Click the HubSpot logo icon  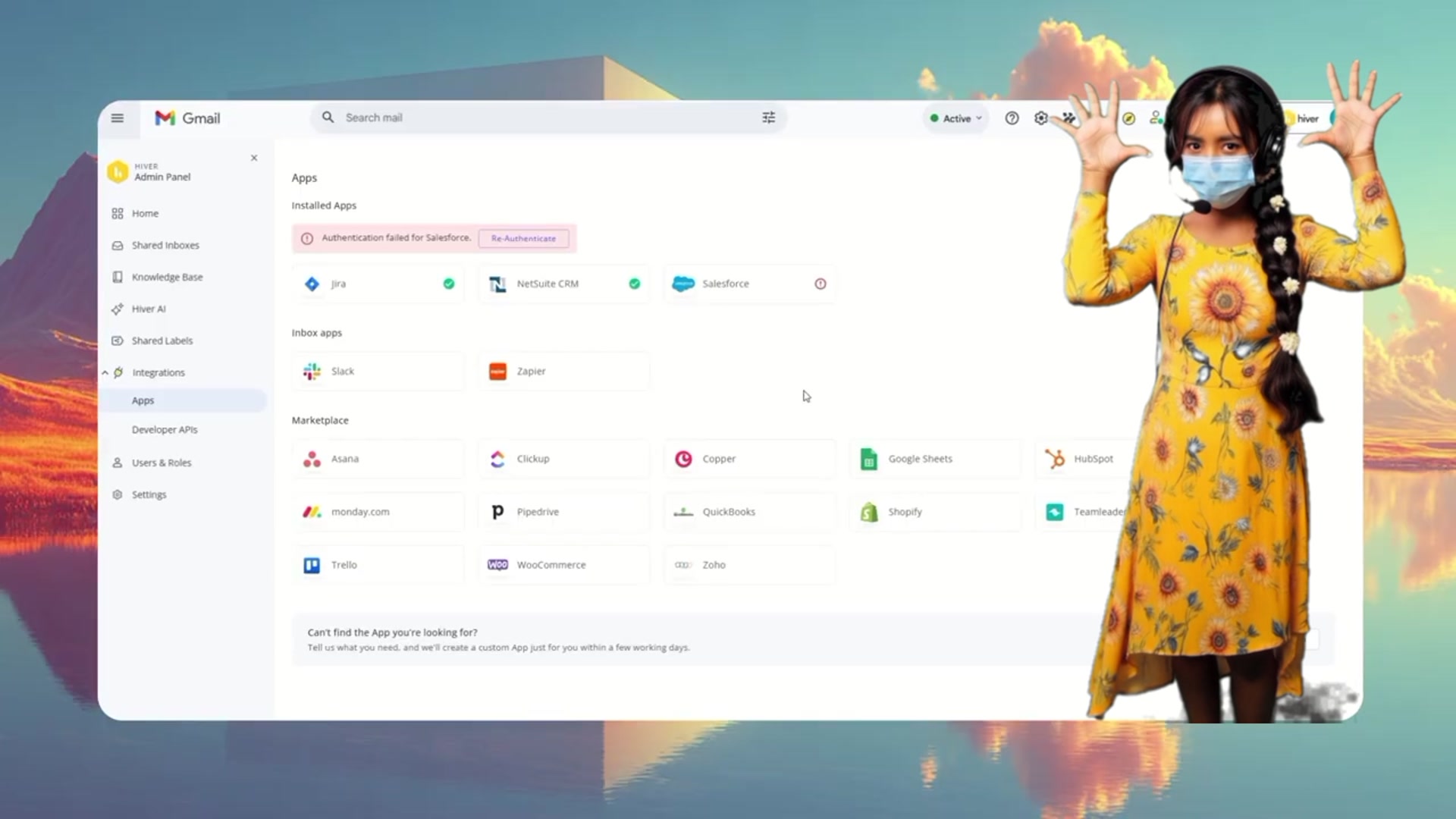click(1055, 459)
